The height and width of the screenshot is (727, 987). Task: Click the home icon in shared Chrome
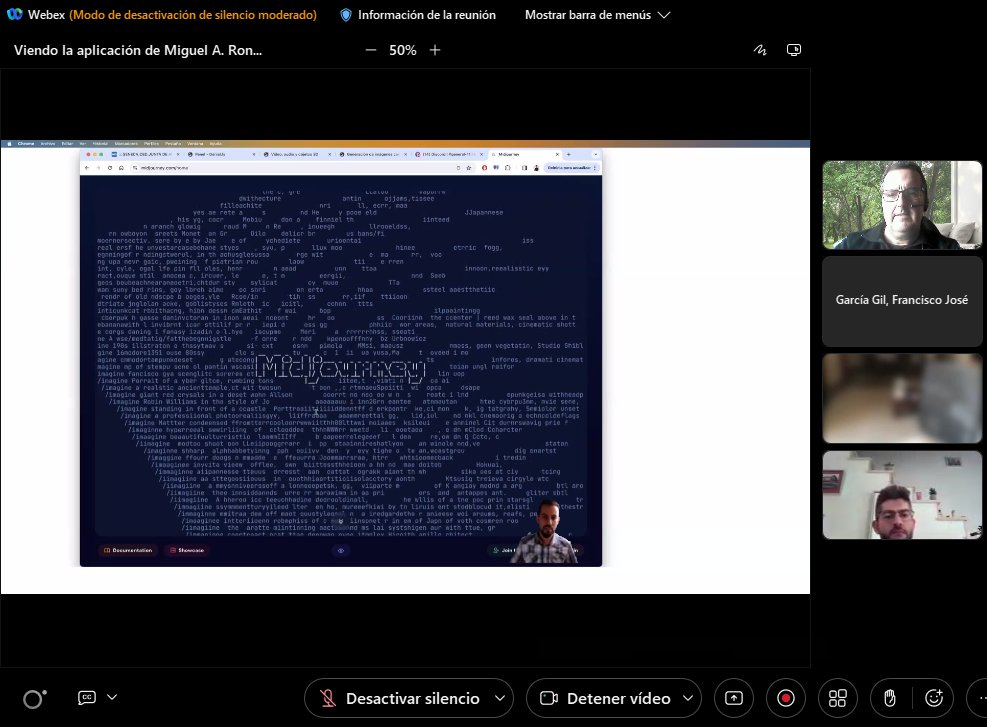point(121,168)
